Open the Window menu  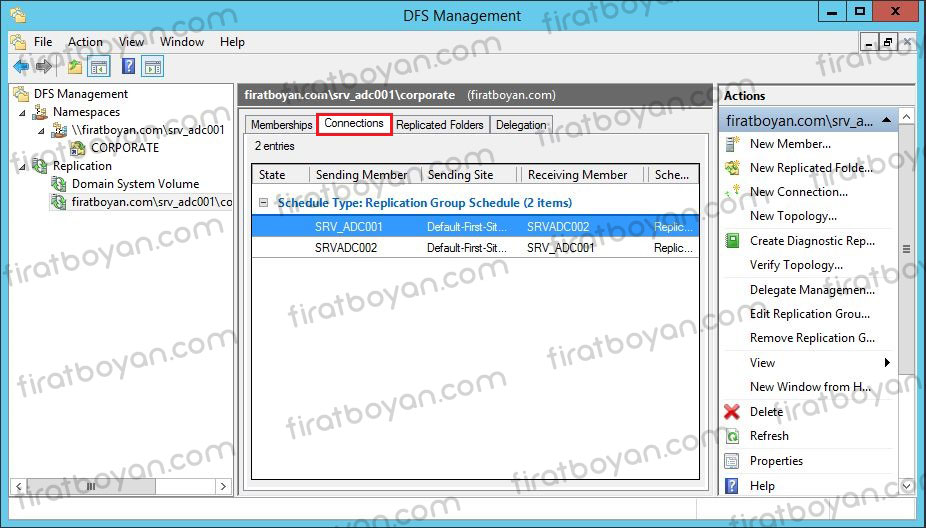point(182,42)
